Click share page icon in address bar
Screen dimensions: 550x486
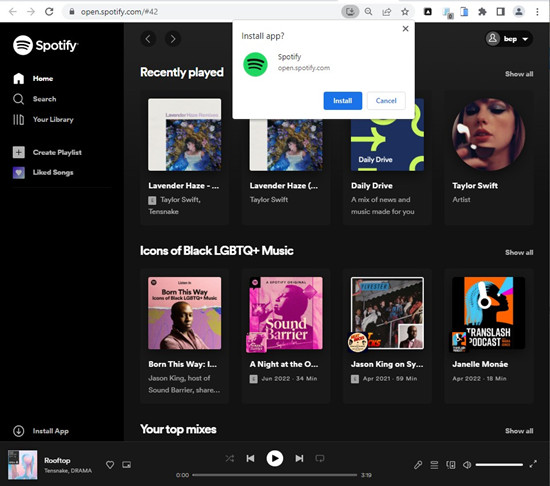pyautogui.click(x=387, y=12)
